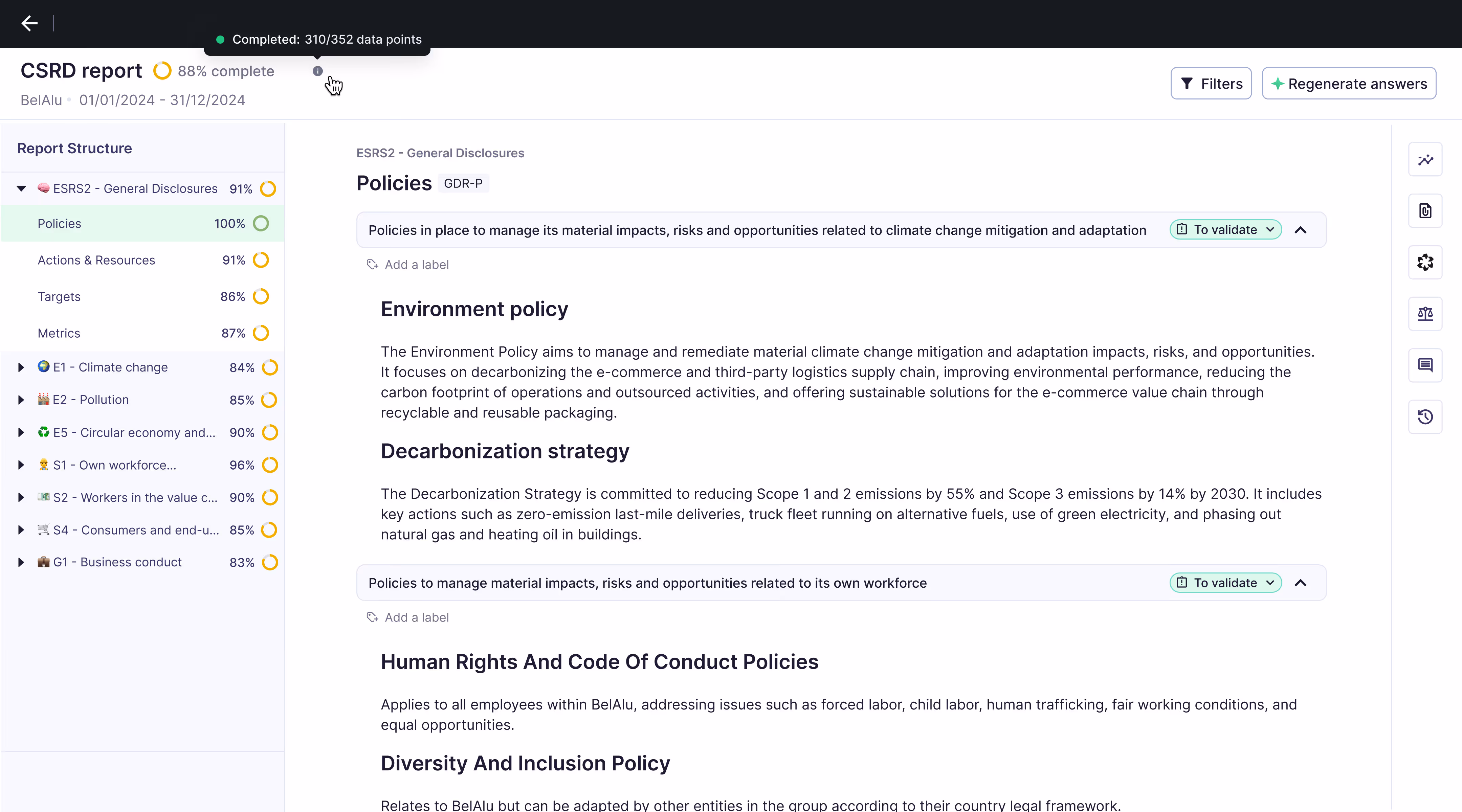This screenshot has width=1462, height=812.
Task: Go back using the left arrow
Action: point(29,23)
